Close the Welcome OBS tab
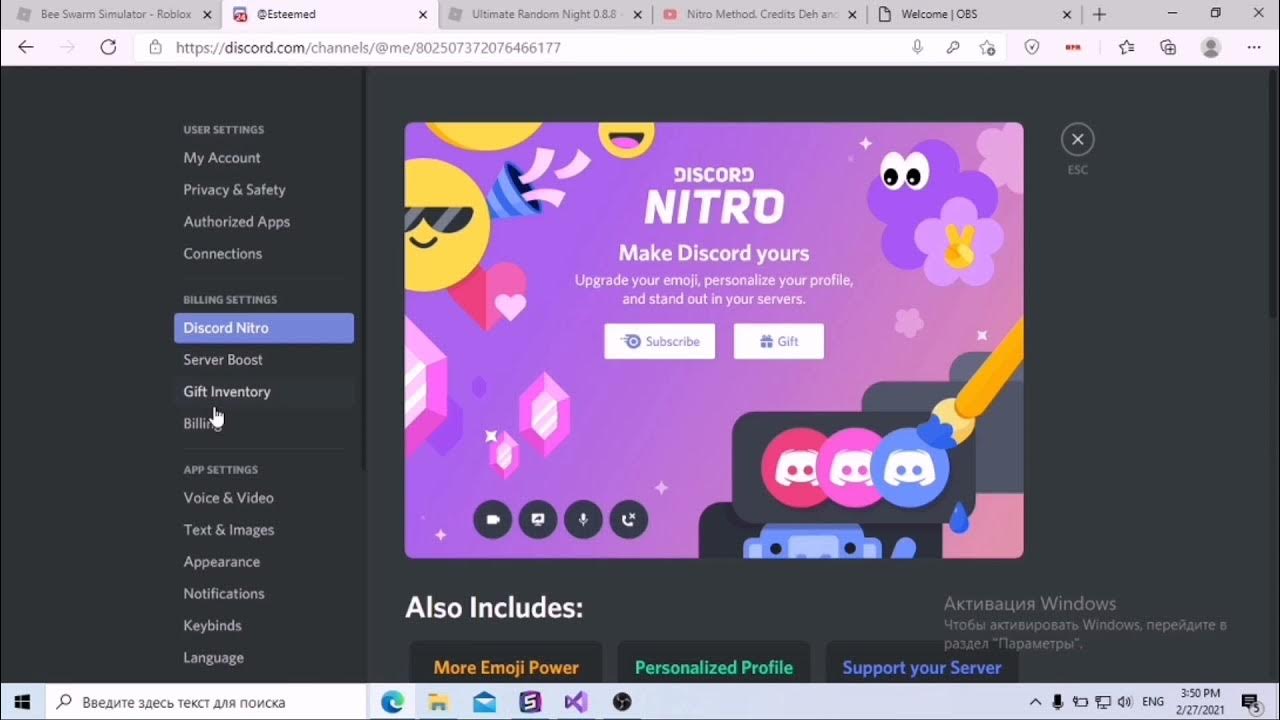This screenshot has width=1280, height=720. coord(1067,14)
